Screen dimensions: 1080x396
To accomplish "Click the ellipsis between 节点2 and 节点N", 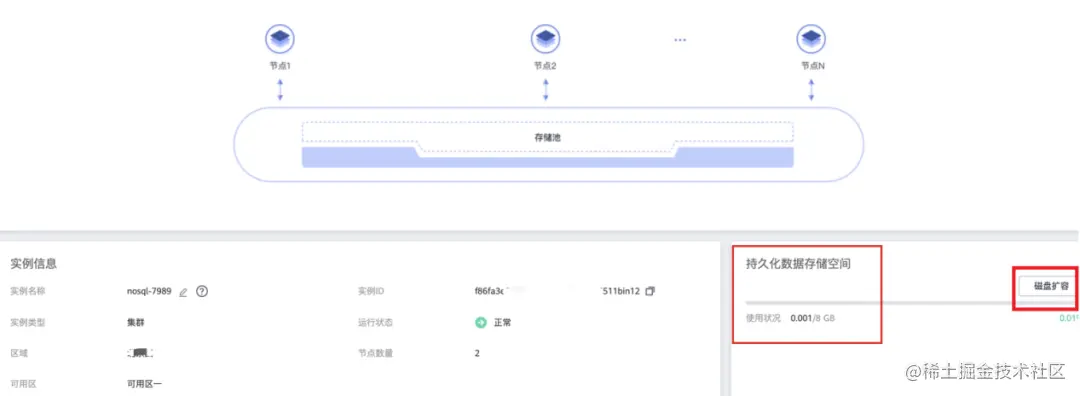I will [x=680, y=41].
